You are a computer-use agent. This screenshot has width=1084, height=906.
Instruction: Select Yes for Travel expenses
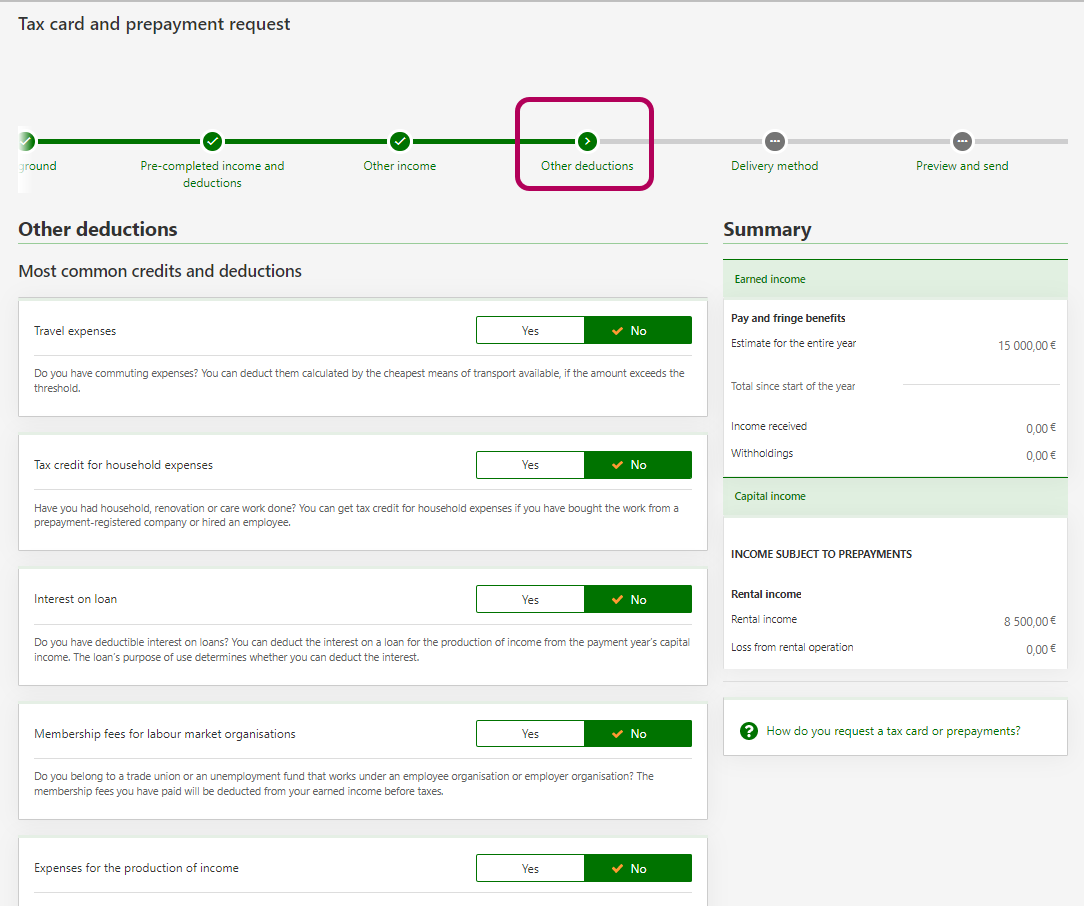point(530,331)
